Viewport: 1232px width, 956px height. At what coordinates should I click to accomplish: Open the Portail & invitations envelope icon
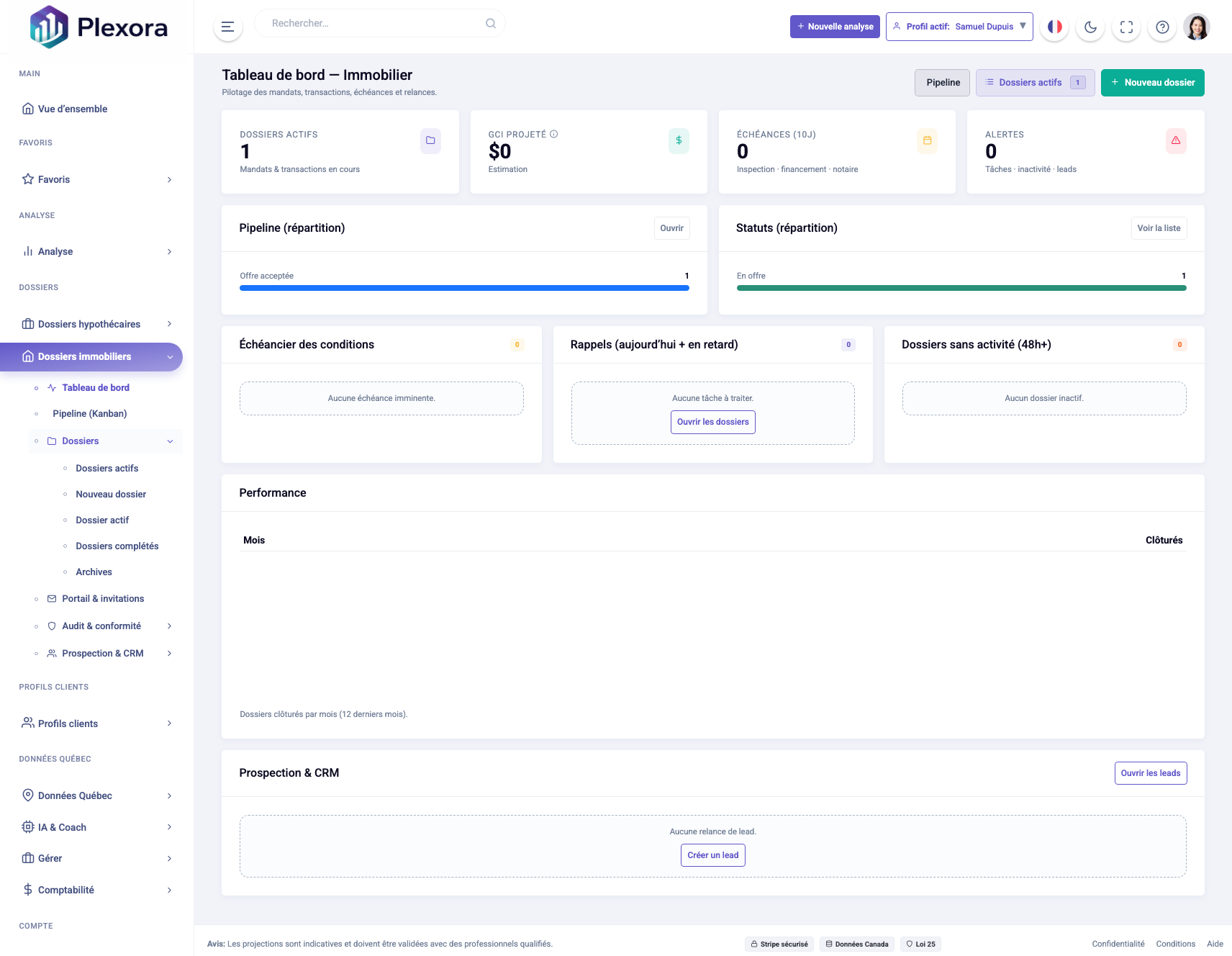click(51, 598)
